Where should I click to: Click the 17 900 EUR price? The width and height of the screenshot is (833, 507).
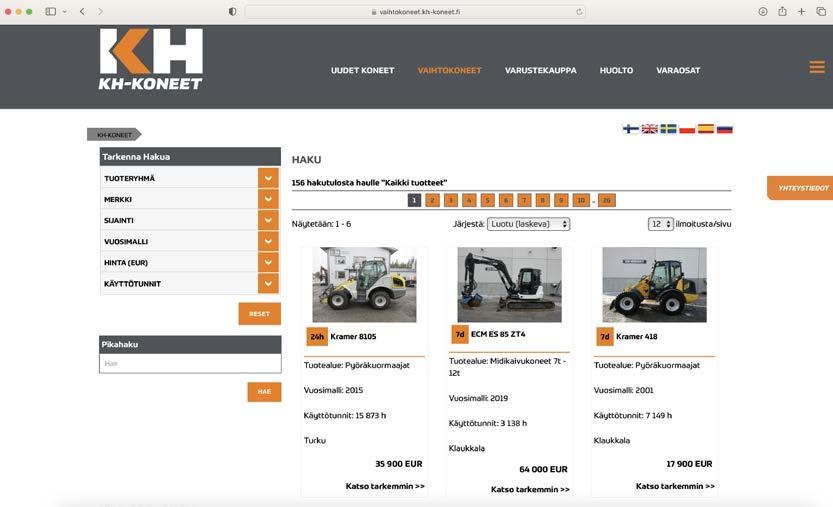(689, 464)
